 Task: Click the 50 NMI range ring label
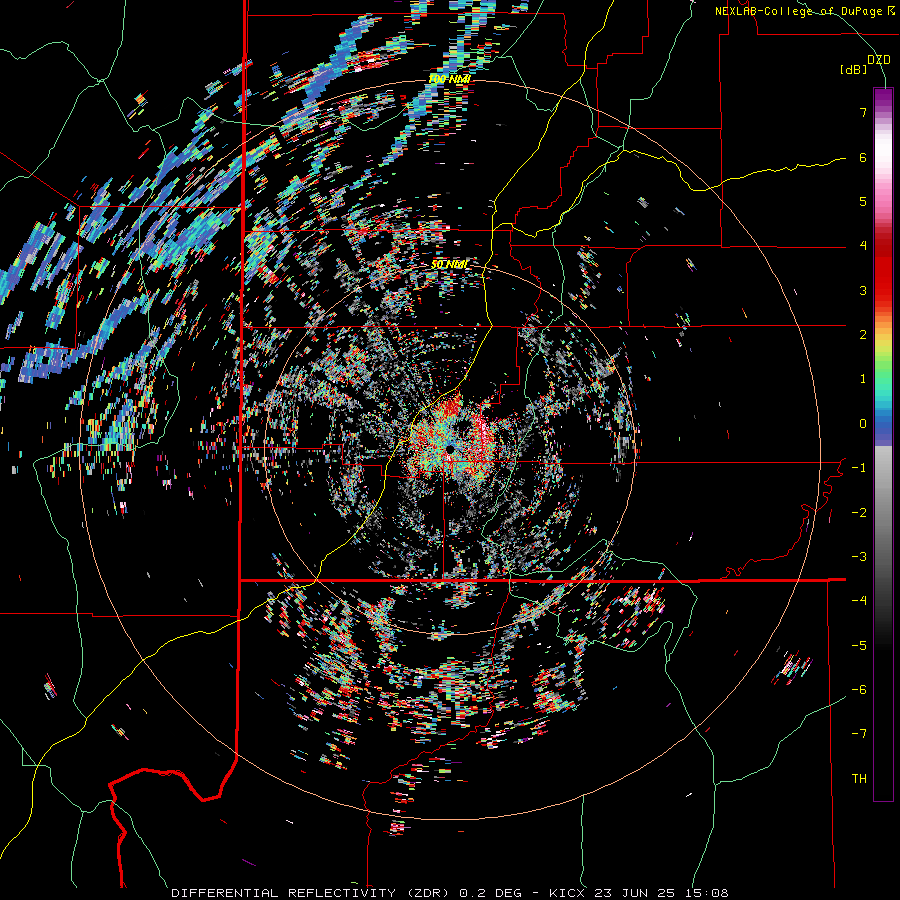coord(449,265)
